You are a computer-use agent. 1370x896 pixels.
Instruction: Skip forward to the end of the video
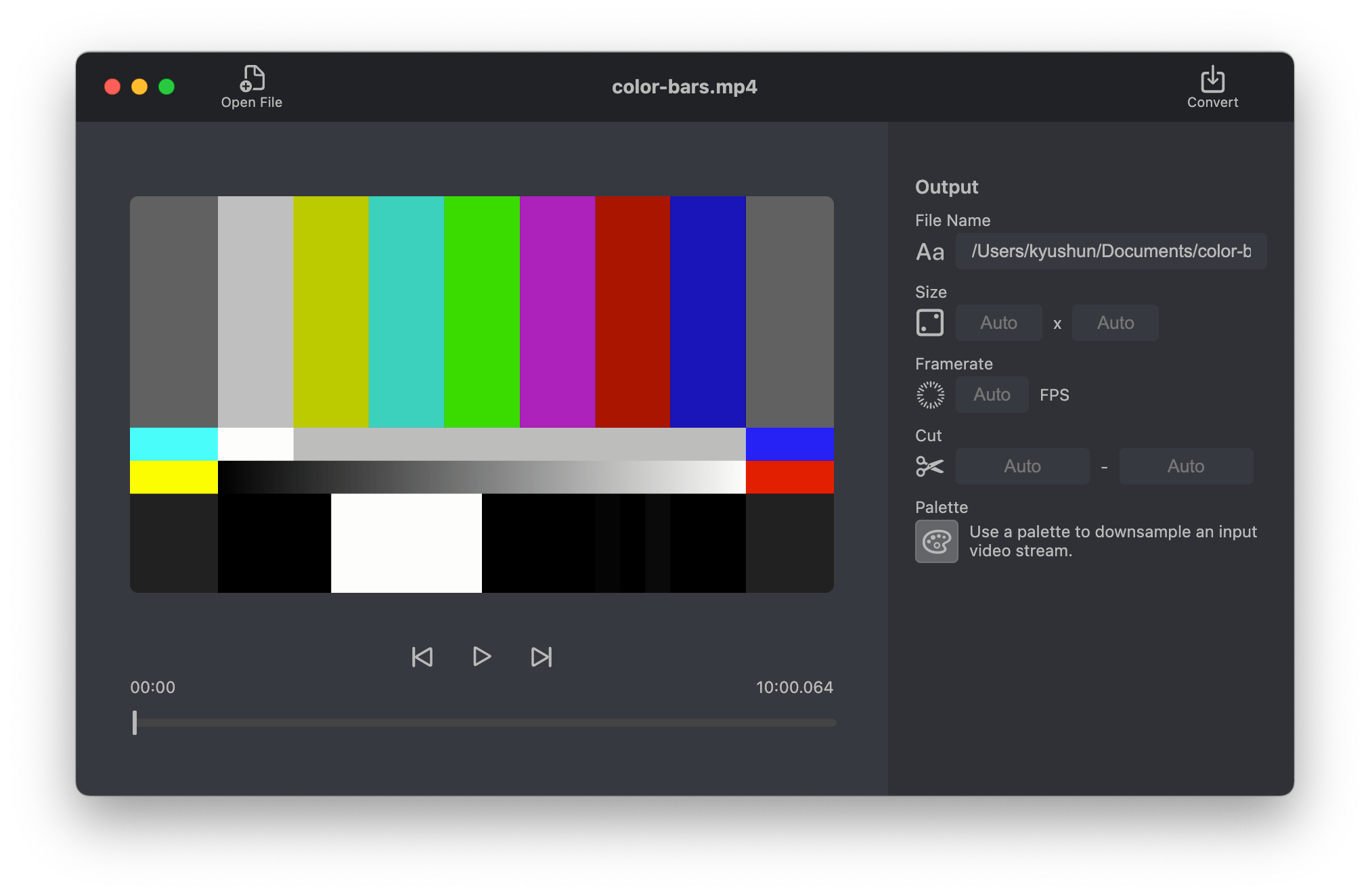tap(541, 656)
